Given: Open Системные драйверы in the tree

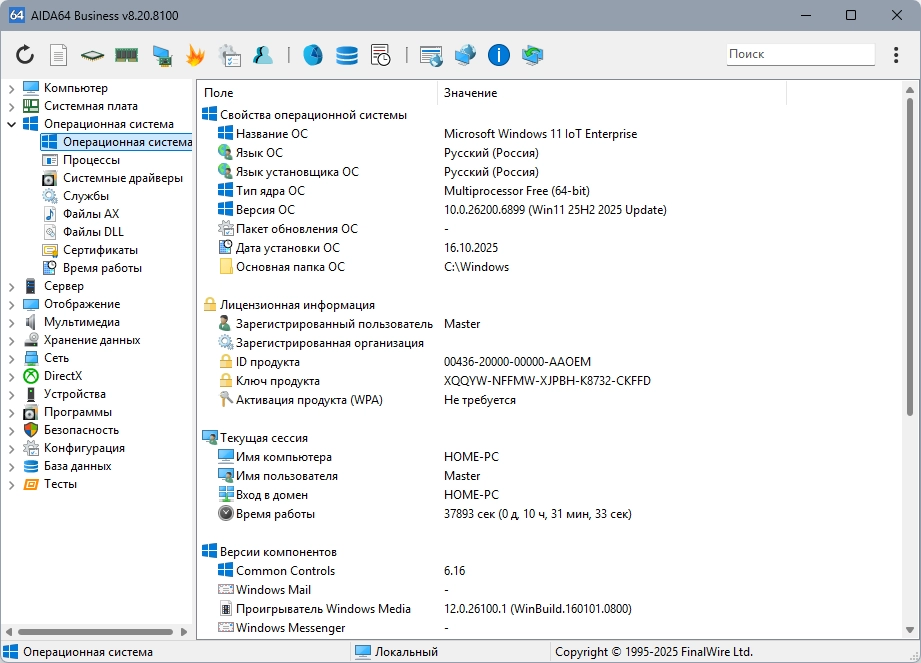Looking at the screenshot, I should (122, 178).
